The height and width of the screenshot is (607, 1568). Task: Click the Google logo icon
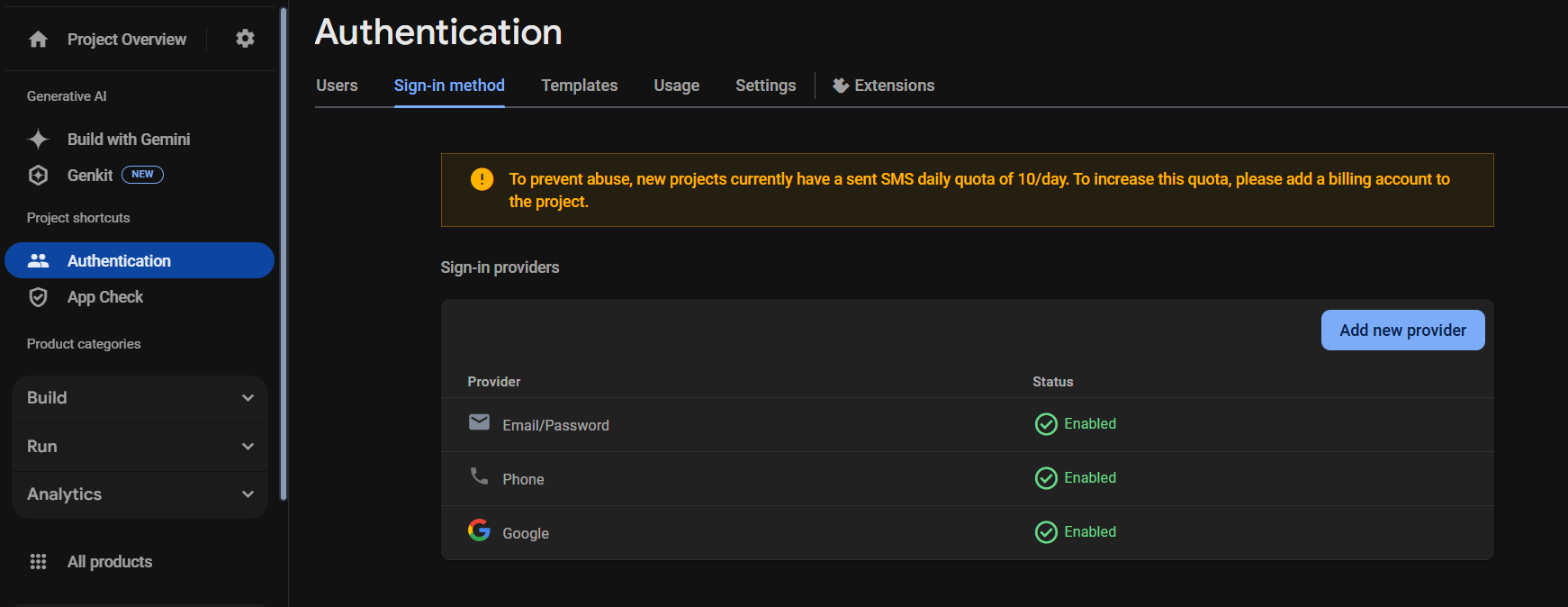479,530
